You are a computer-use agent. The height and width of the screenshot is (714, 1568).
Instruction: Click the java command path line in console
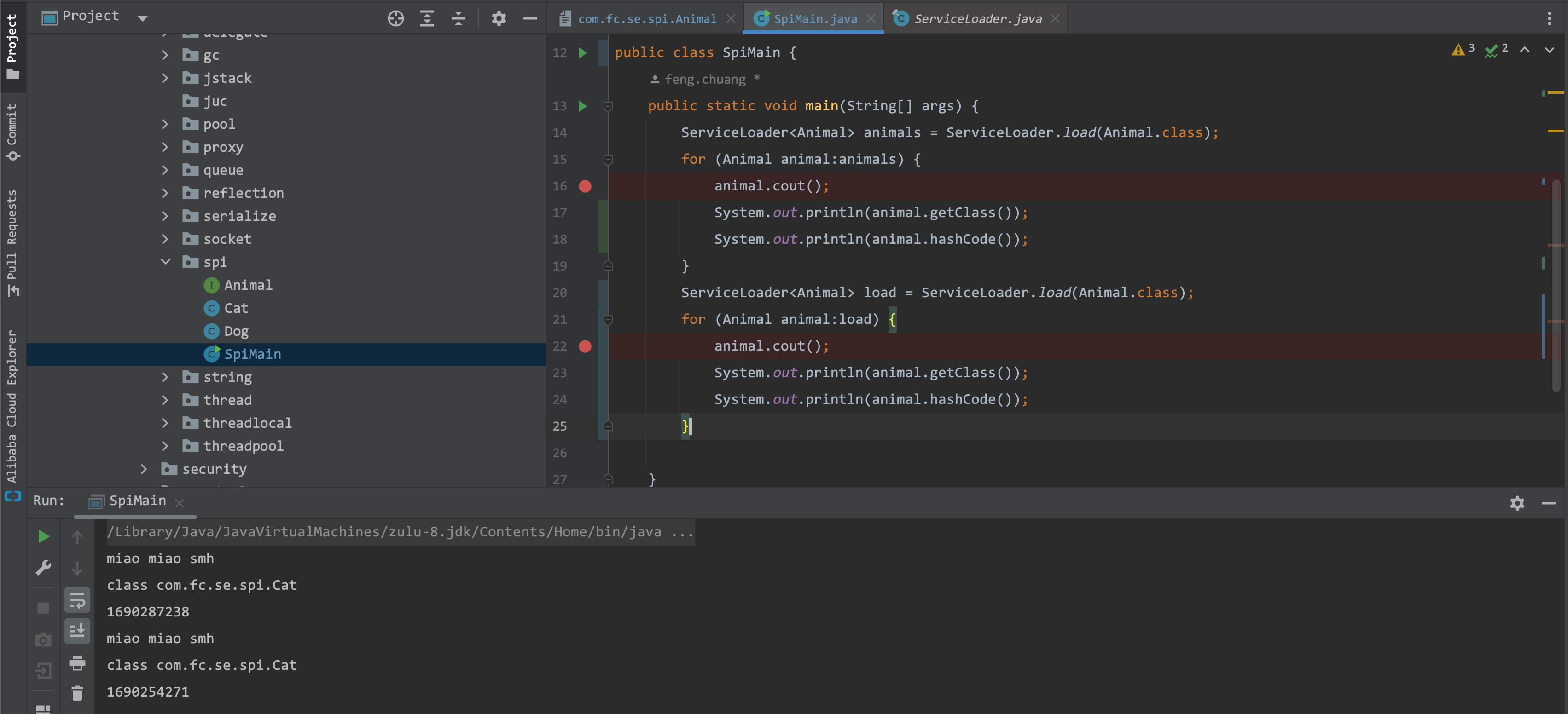[x=400, y=532]
